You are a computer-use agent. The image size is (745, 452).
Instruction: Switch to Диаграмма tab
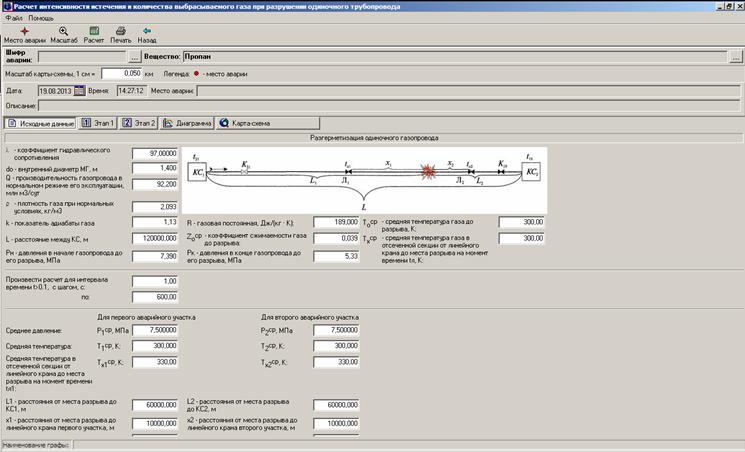(188, 123)
